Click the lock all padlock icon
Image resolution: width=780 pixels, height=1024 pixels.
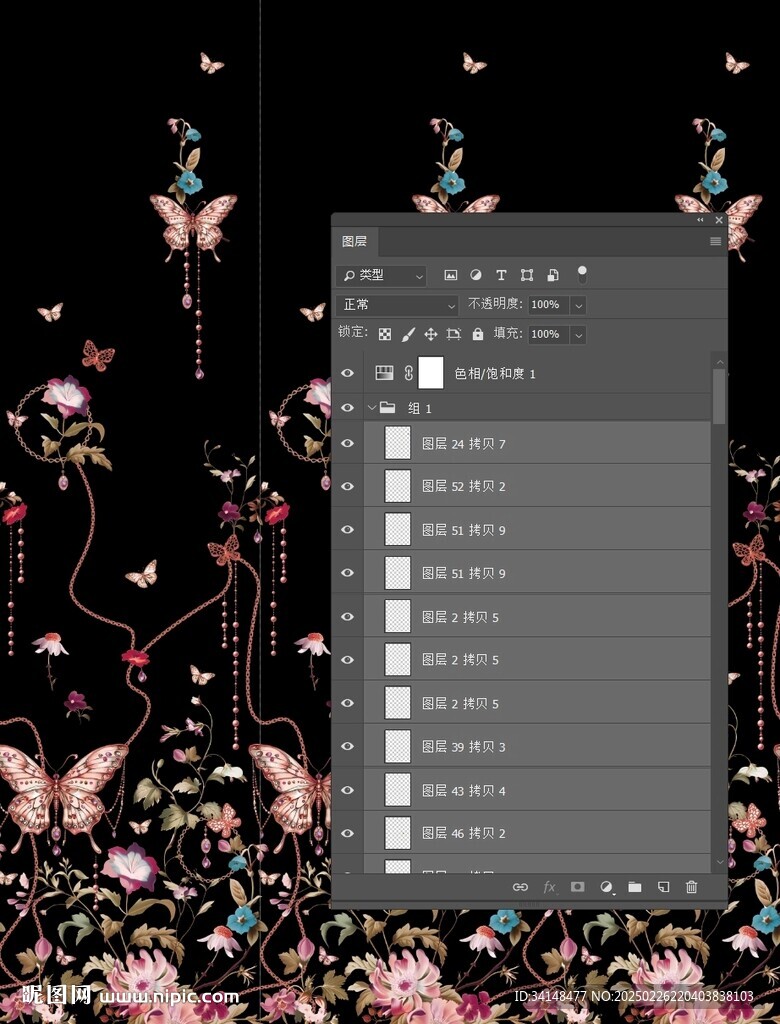tap(478, 334)
